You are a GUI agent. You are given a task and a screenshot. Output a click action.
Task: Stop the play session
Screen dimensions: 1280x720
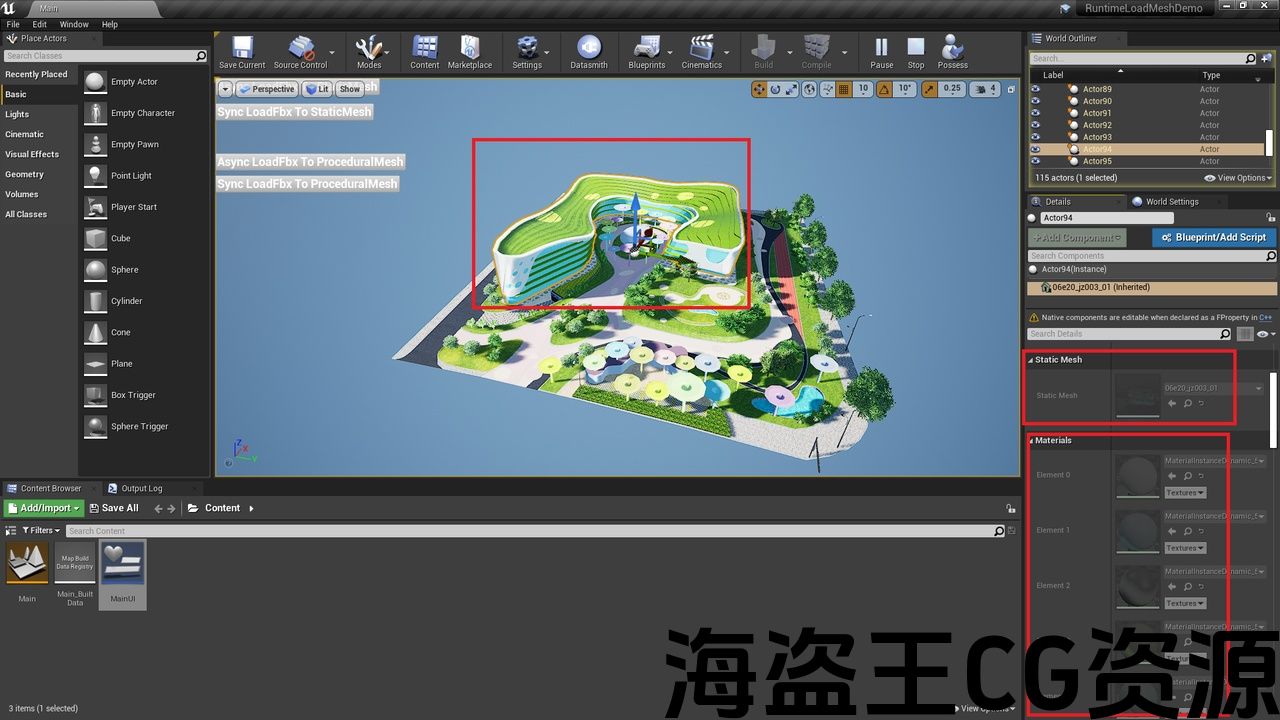click(x=916, y=52)
